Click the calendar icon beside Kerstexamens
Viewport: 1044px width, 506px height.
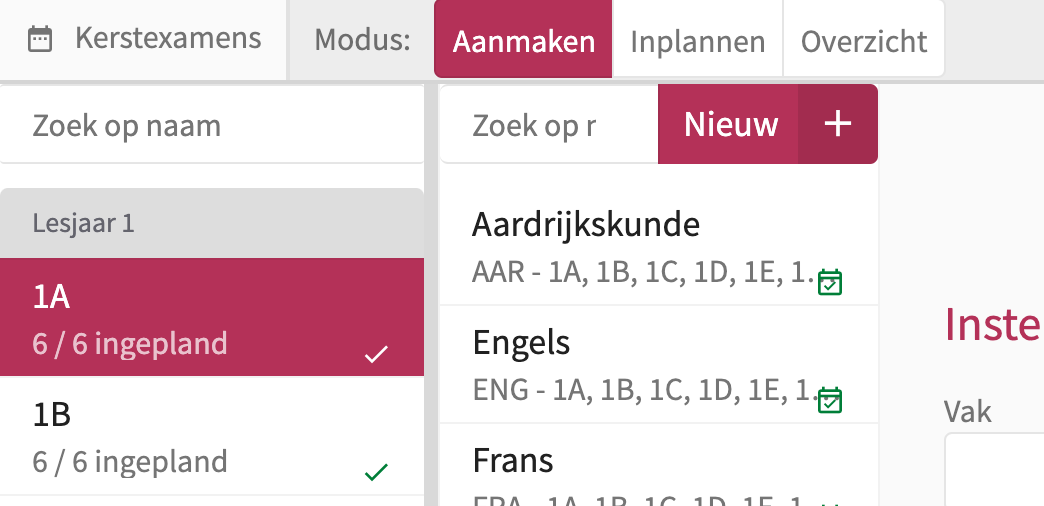40,40
